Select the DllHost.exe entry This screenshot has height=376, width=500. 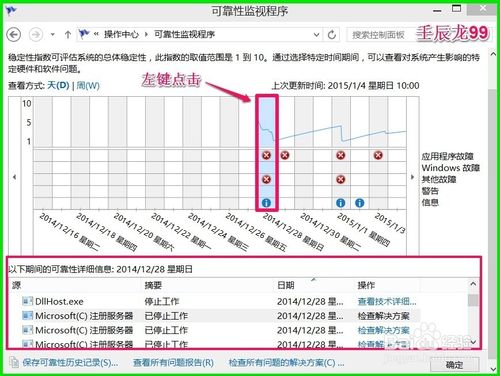click(x=59, y=301)
